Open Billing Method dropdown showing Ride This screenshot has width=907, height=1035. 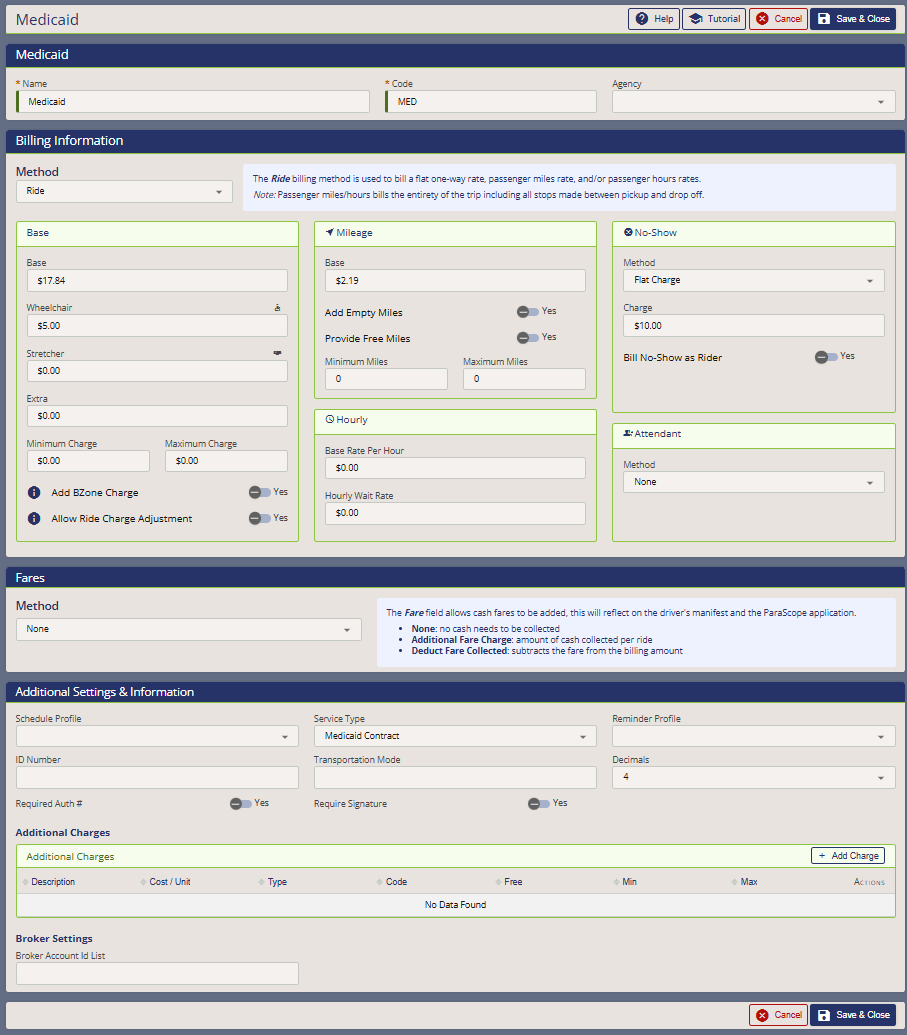(124, 191)
